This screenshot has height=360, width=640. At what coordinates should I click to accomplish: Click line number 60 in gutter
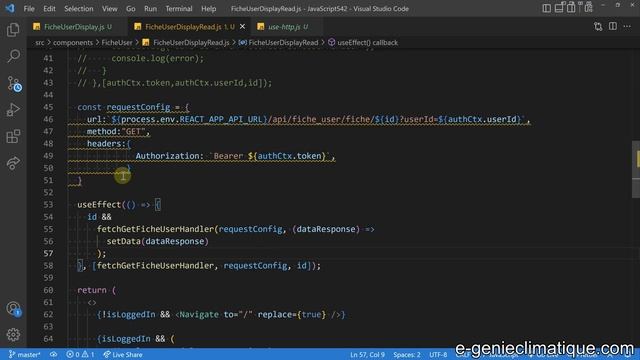(x=48, y=290)
